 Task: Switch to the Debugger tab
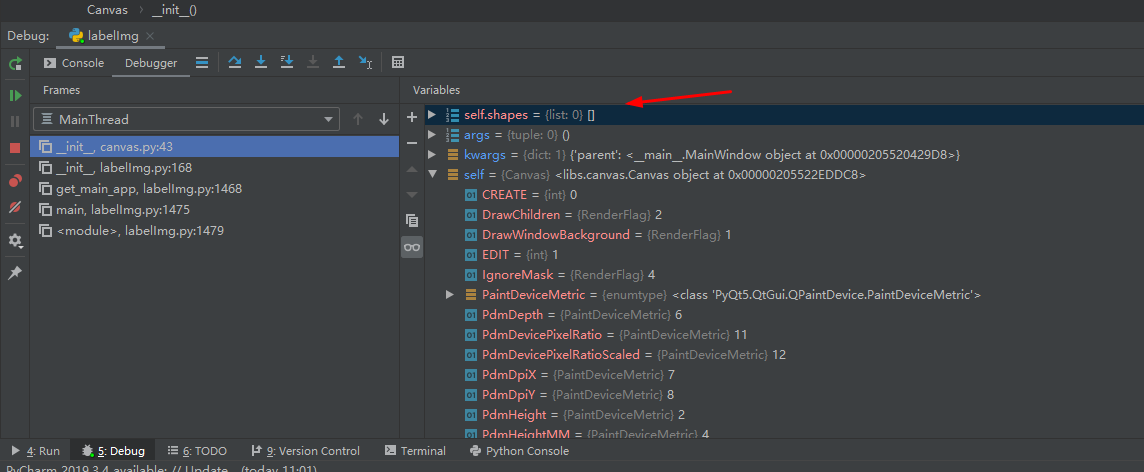coord(150,63)
